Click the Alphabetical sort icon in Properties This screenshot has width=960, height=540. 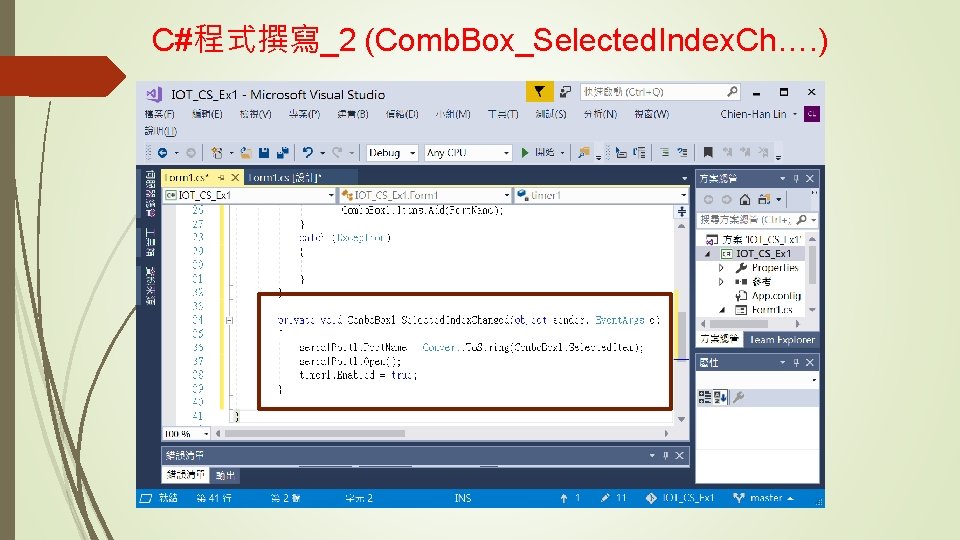coord(720,397)
